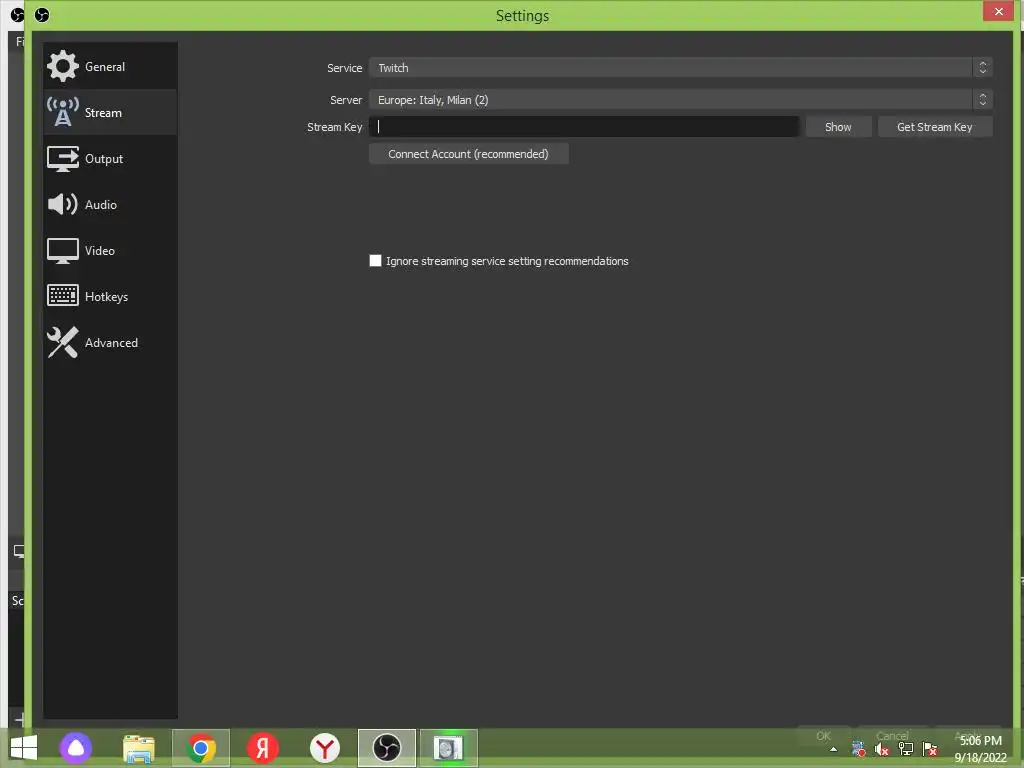Switch to Google Chrome in the taskbar
Screen dimensions: 1024x768
(x=200, y=748)
